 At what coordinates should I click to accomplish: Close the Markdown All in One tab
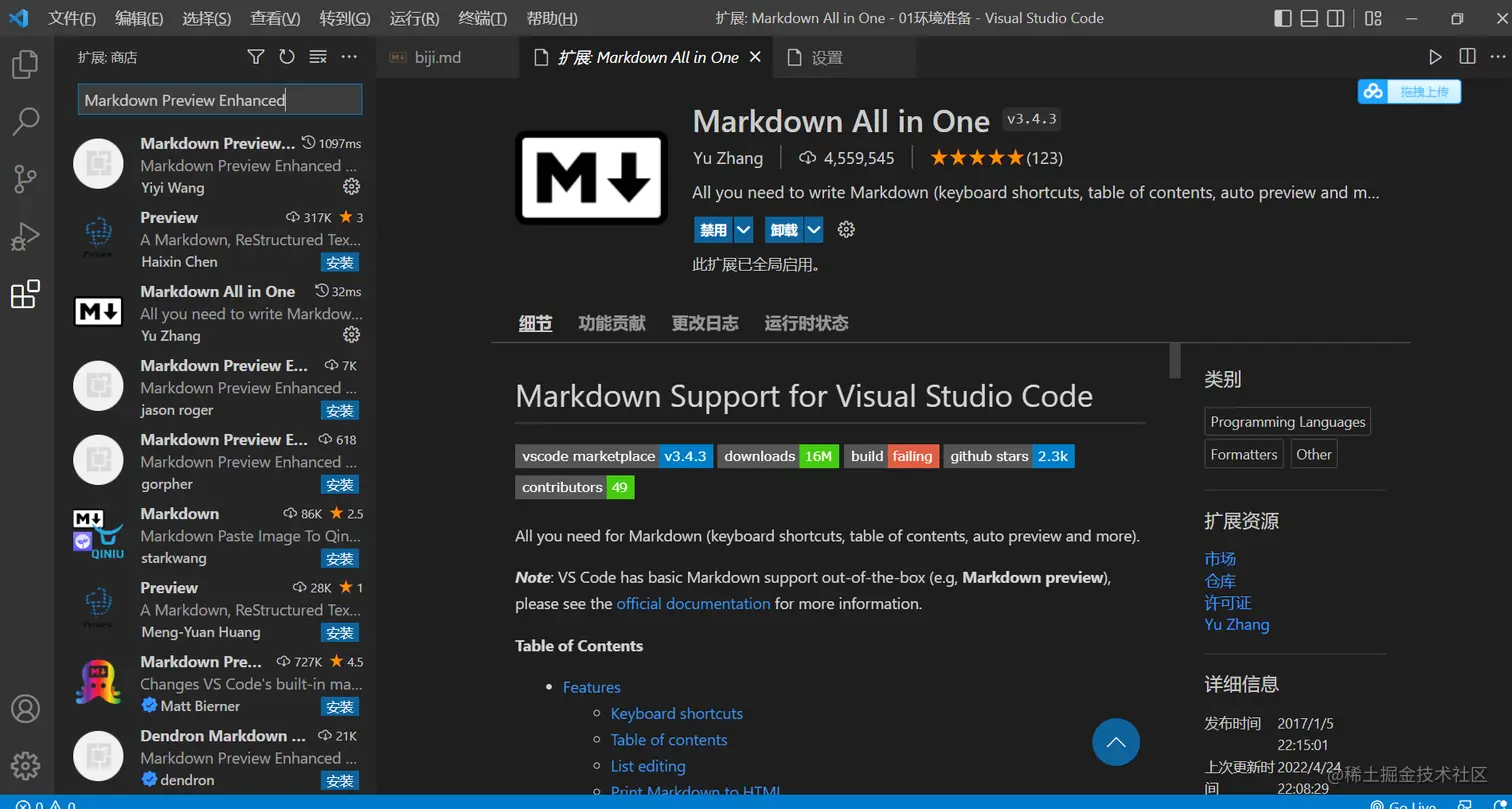(755, 58)
